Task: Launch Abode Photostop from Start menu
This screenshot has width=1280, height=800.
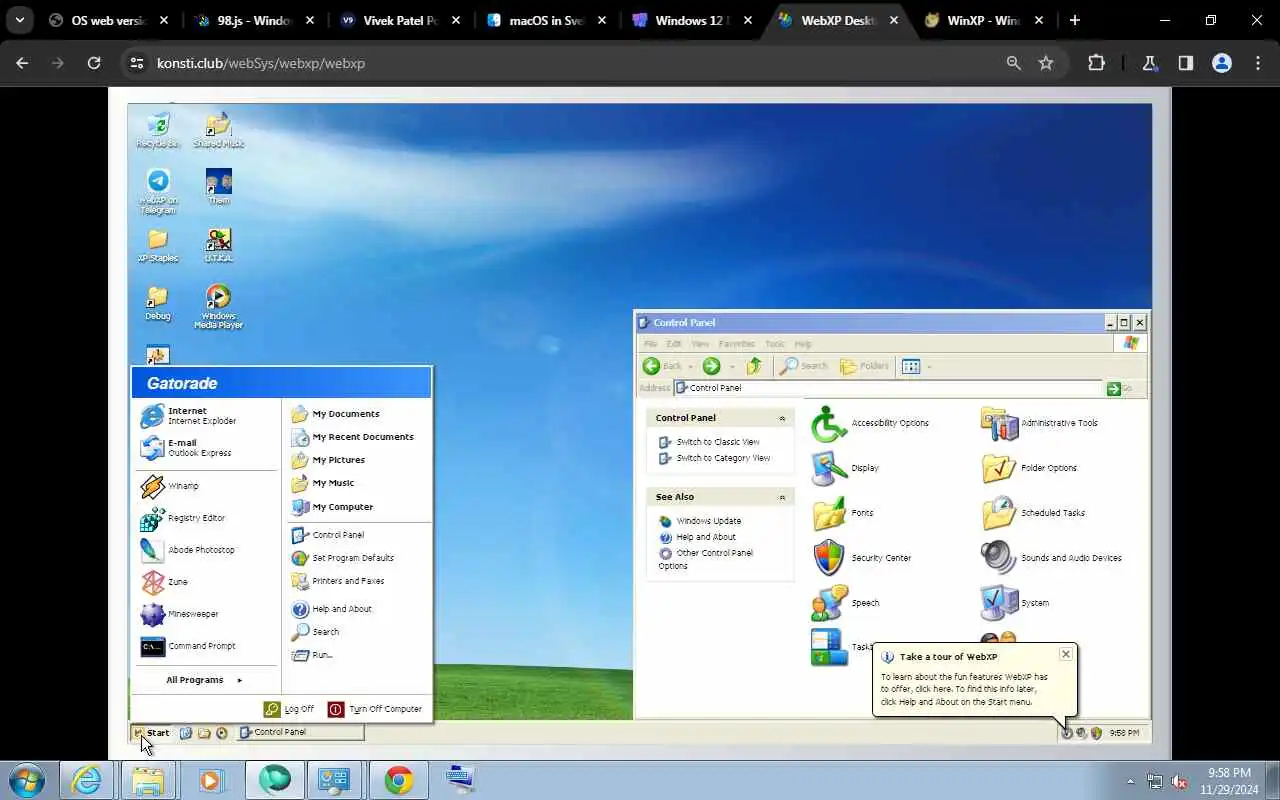Action: (188, 550)
